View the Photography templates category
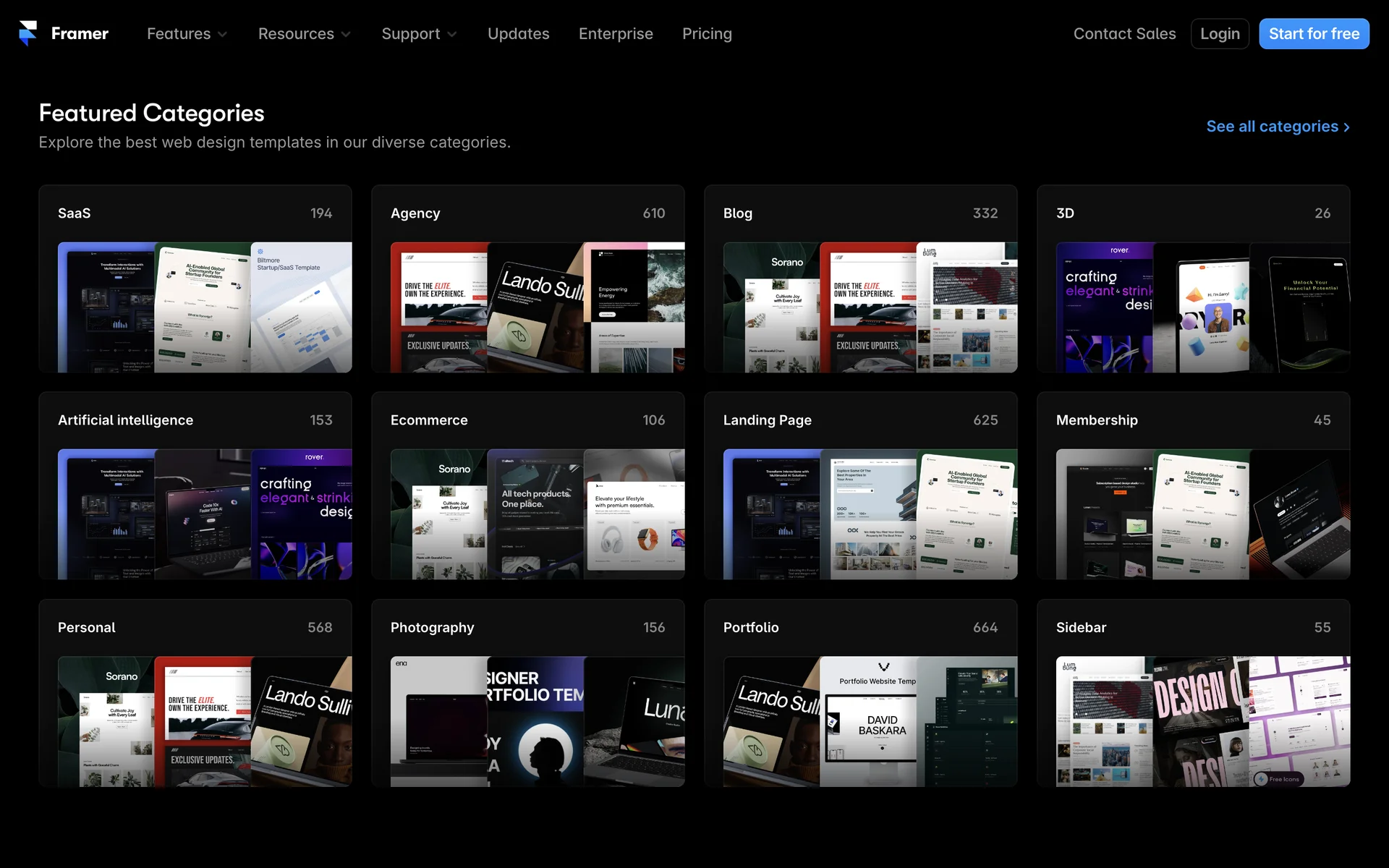The height and width of the screenshot is (868, 1389). (x=527, y=692)
